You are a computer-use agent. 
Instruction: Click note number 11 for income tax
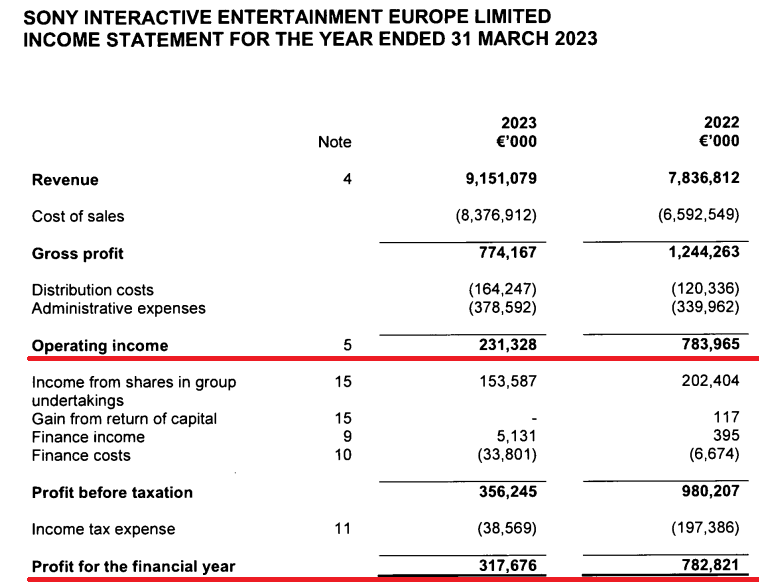[342, 529]
